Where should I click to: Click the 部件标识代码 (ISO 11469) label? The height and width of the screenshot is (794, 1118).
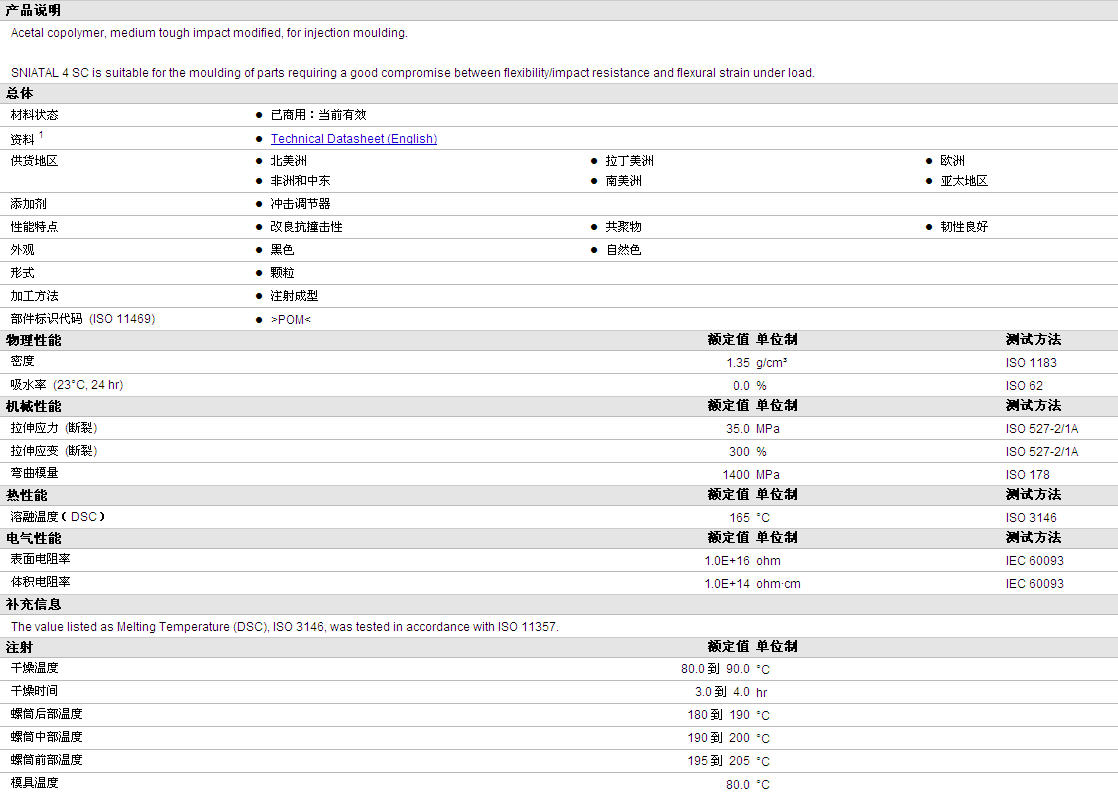[x=83, y=319]
